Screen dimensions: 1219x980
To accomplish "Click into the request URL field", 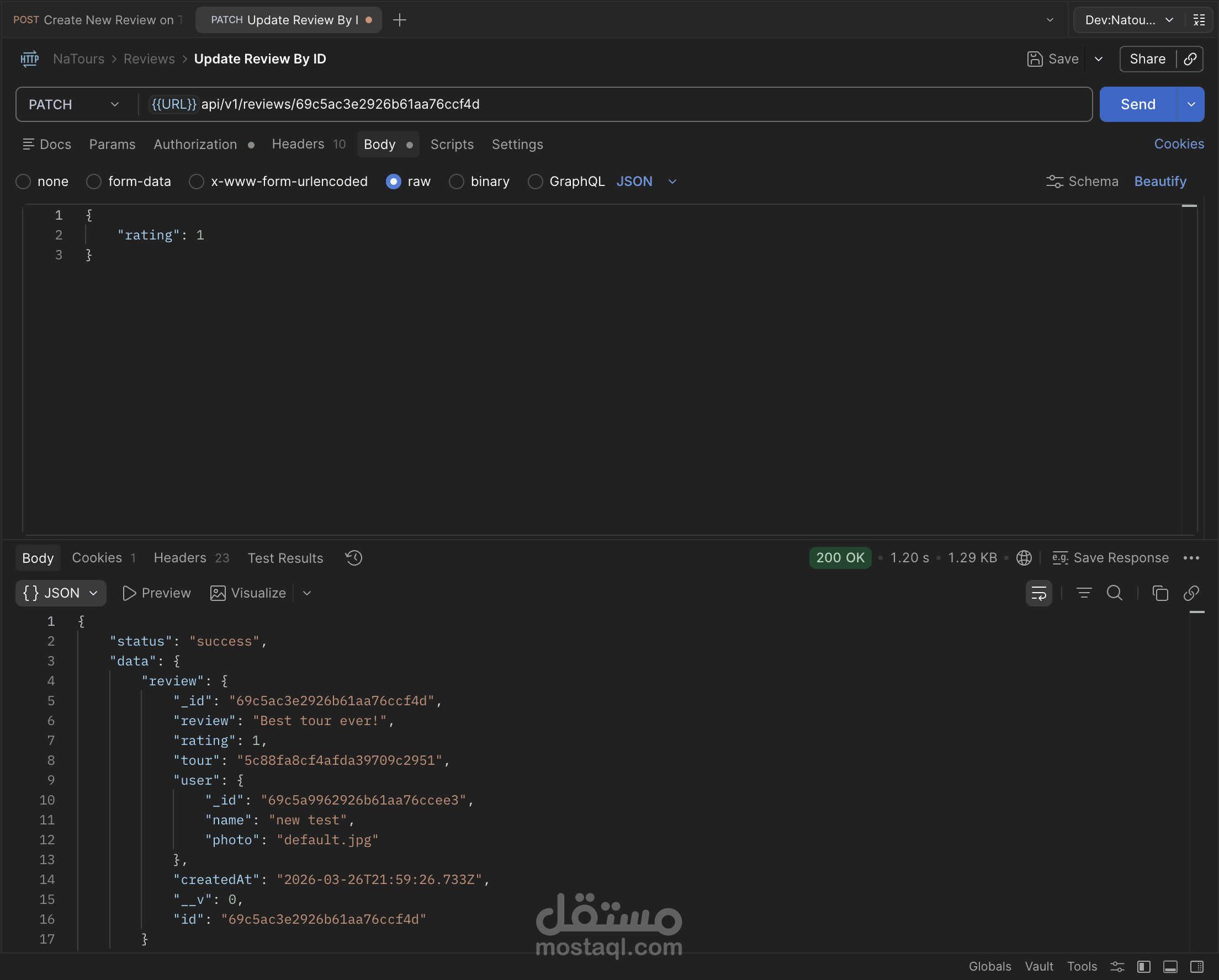I will 622,104.
